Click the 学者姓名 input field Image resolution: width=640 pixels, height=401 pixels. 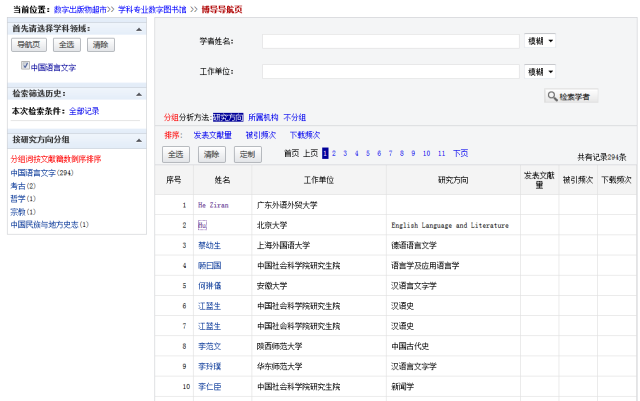[x=391, y=41]
